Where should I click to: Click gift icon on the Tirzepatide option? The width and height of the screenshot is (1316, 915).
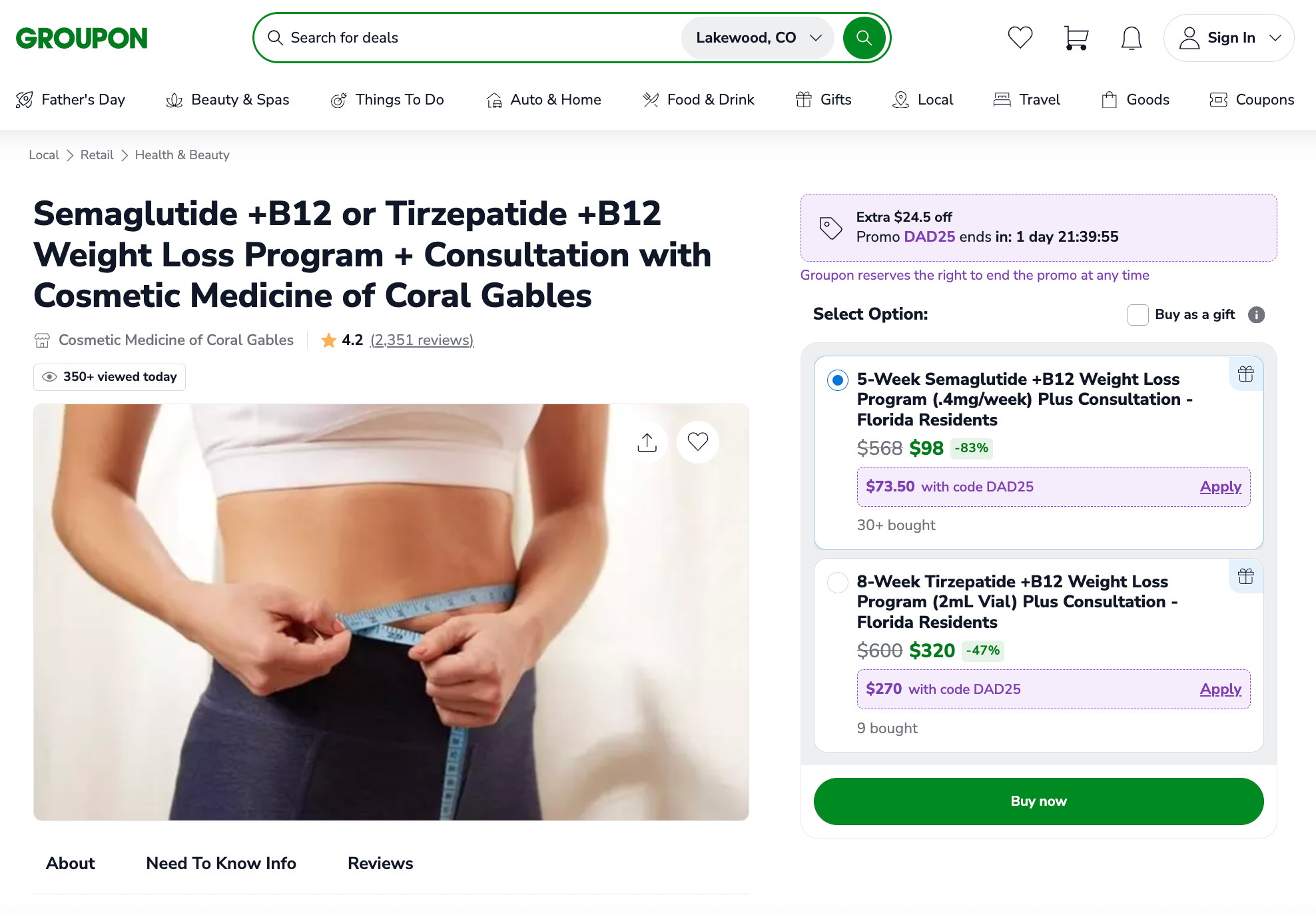pos(1245,577)
